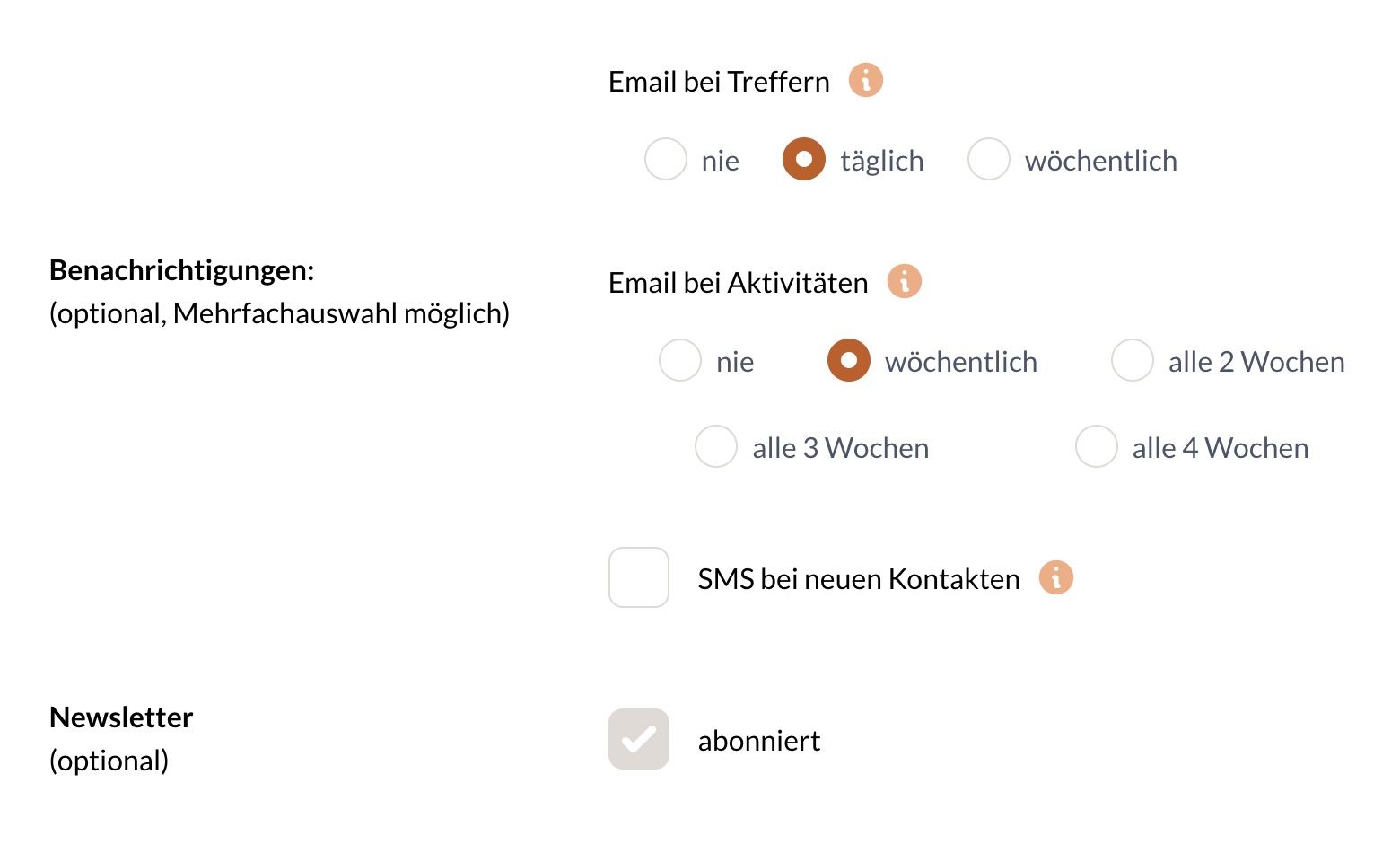The image size is (1400, 862).
Task: Select 'wöchentlich' for Email bei Aktivitäten
Action: click(848, 360)
